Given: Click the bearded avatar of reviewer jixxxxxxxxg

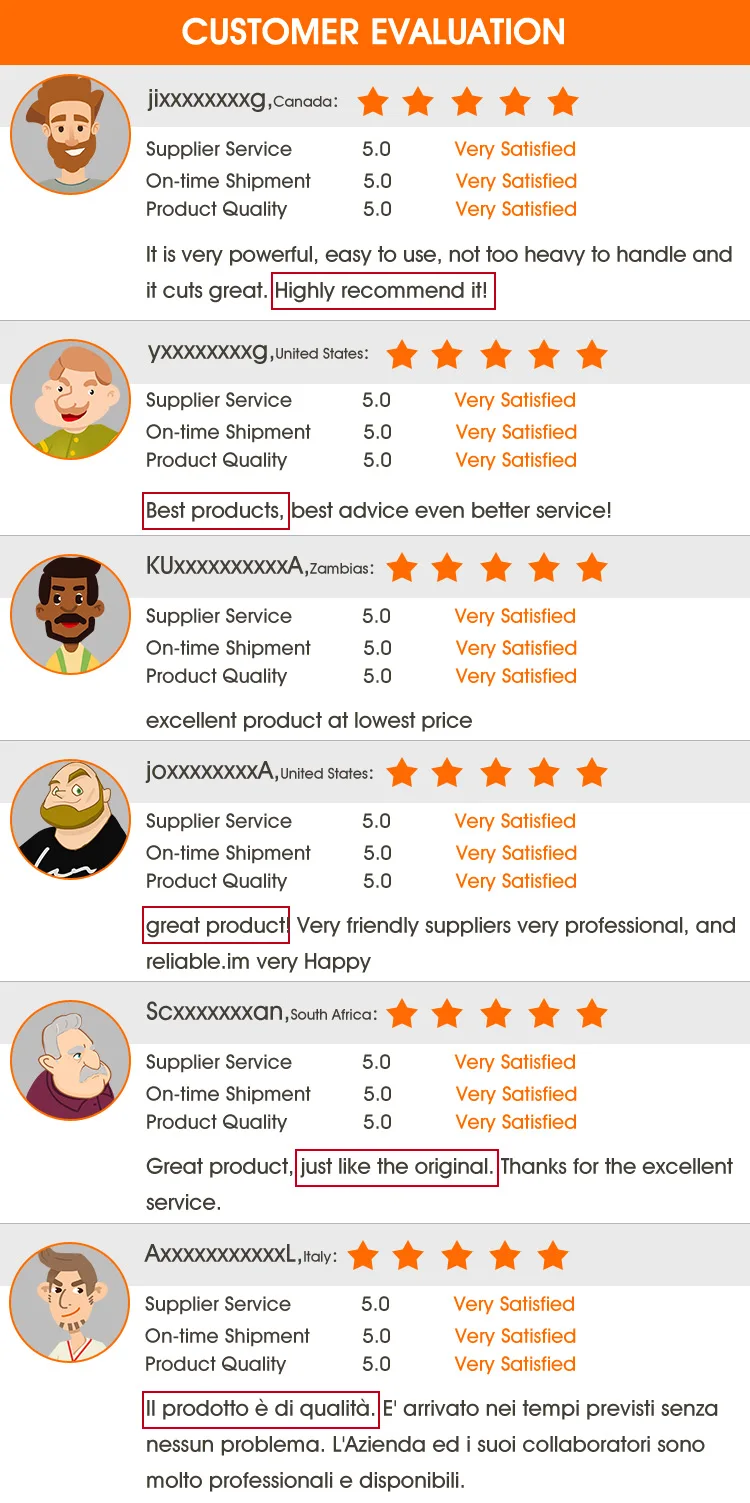Looking at the screenshot, I should tap(70, 135).
